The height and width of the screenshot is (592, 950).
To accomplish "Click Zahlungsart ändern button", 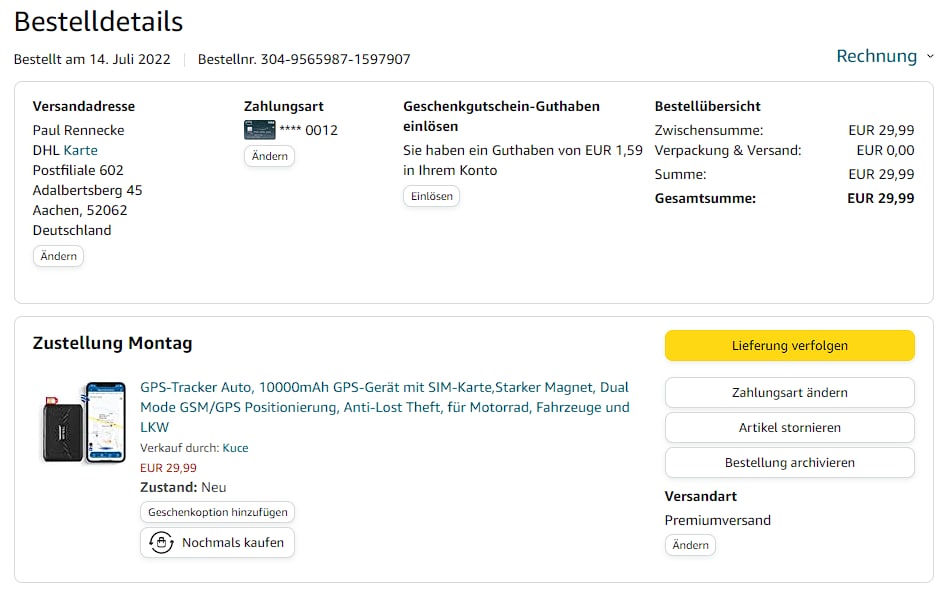I will coord(789,393).
